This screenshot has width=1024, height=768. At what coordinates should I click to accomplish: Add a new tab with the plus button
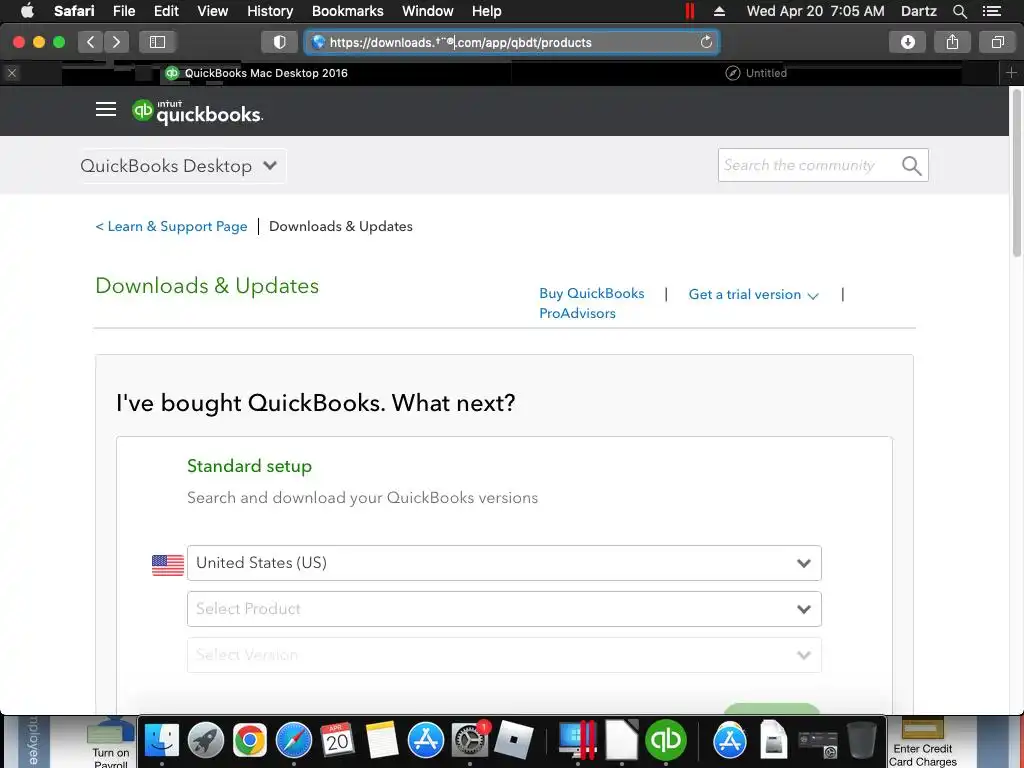(x=1012, y=73)
